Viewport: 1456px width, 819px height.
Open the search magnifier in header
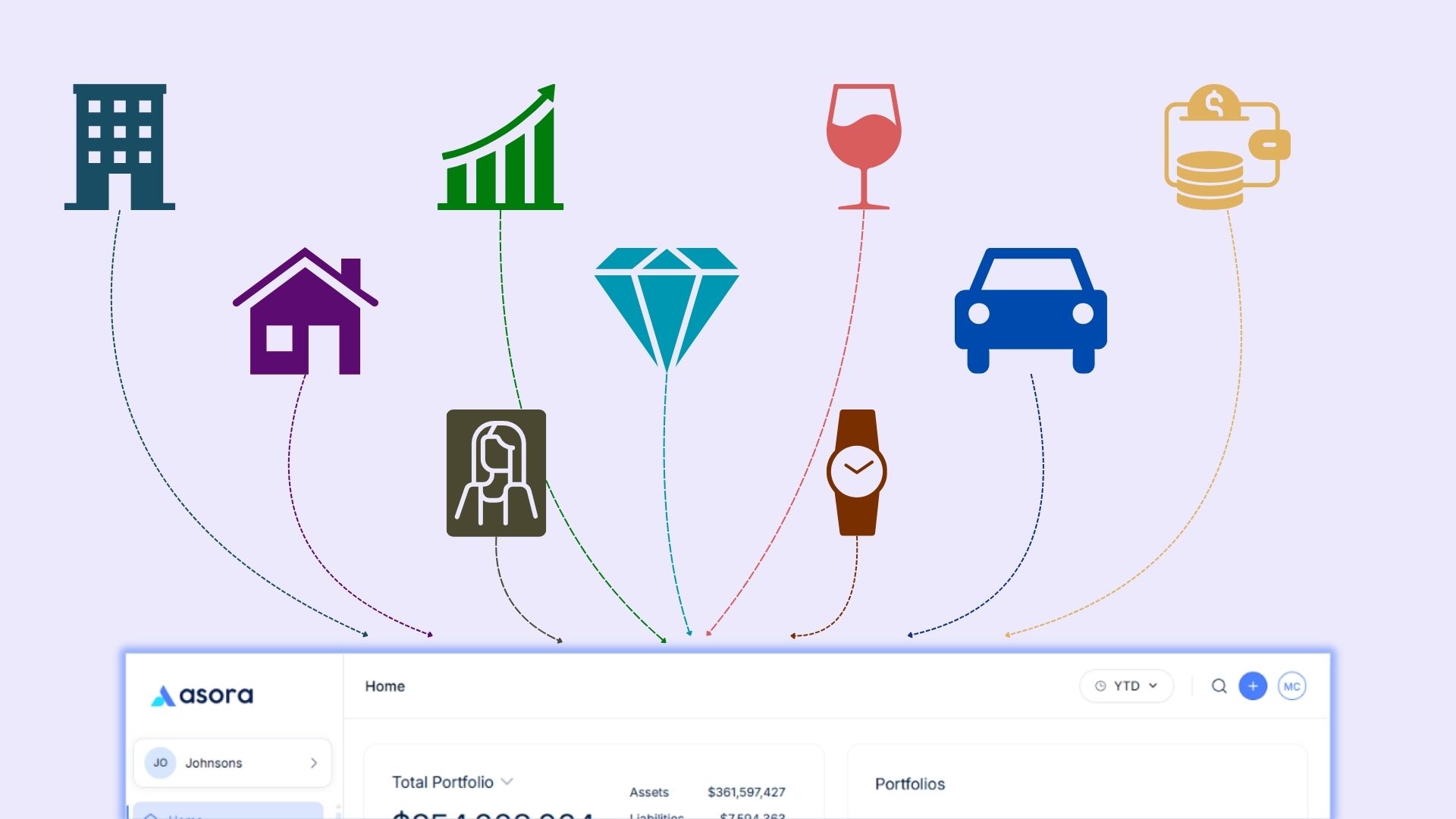tap(1219, 686)
